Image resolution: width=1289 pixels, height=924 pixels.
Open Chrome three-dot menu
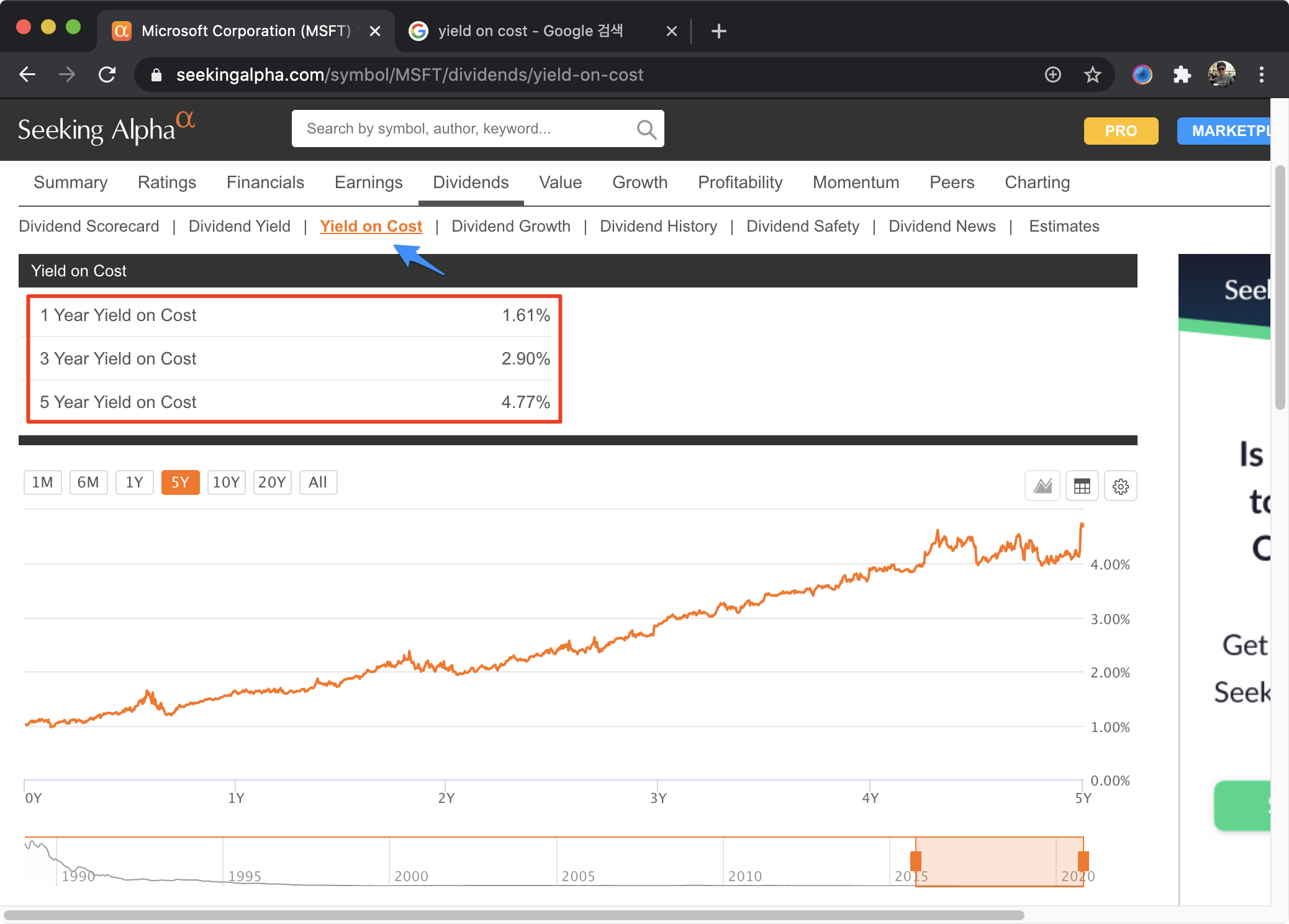(x=1261, y=75)
